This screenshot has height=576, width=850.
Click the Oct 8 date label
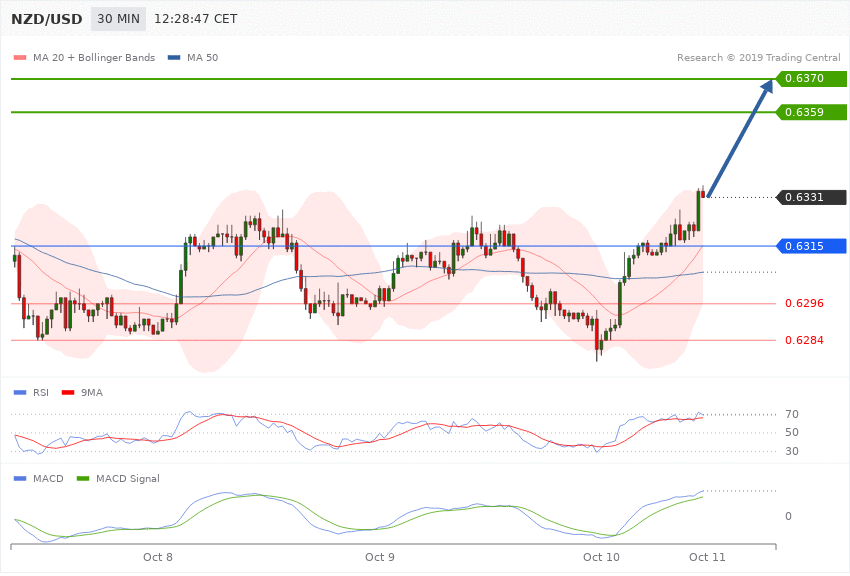click(x=158, y=557)
